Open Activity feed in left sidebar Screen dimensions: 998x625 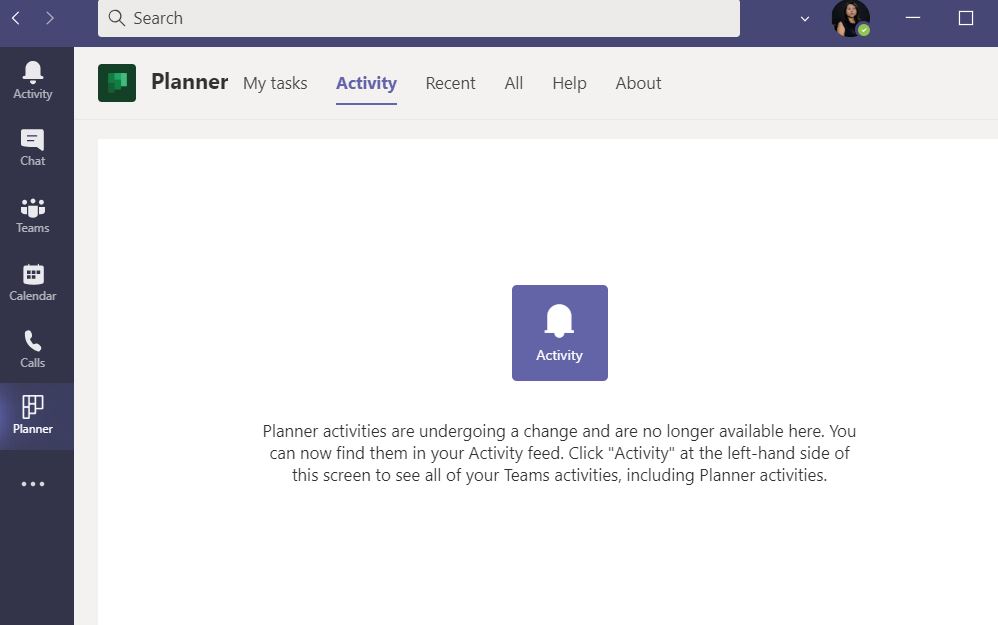coord(32,80)
